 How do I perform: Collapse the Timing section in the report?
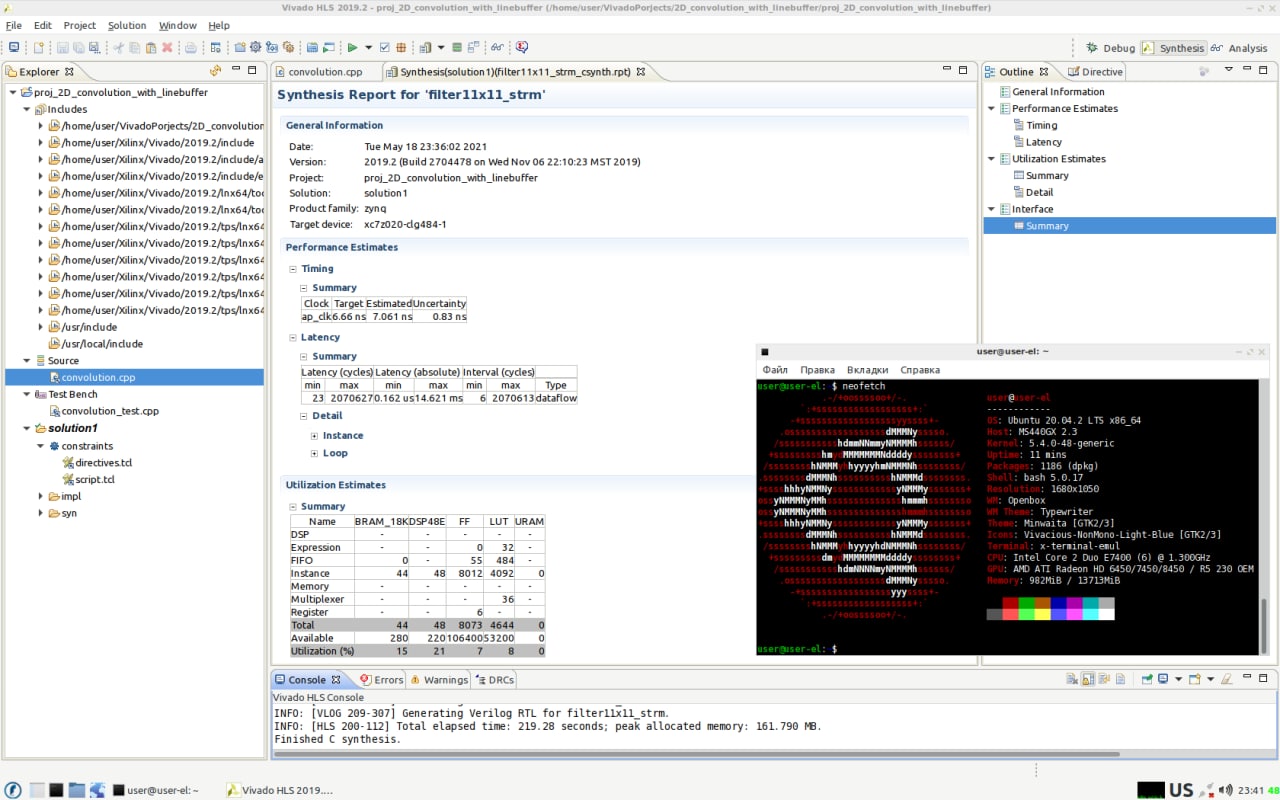(x=293, y=269)
